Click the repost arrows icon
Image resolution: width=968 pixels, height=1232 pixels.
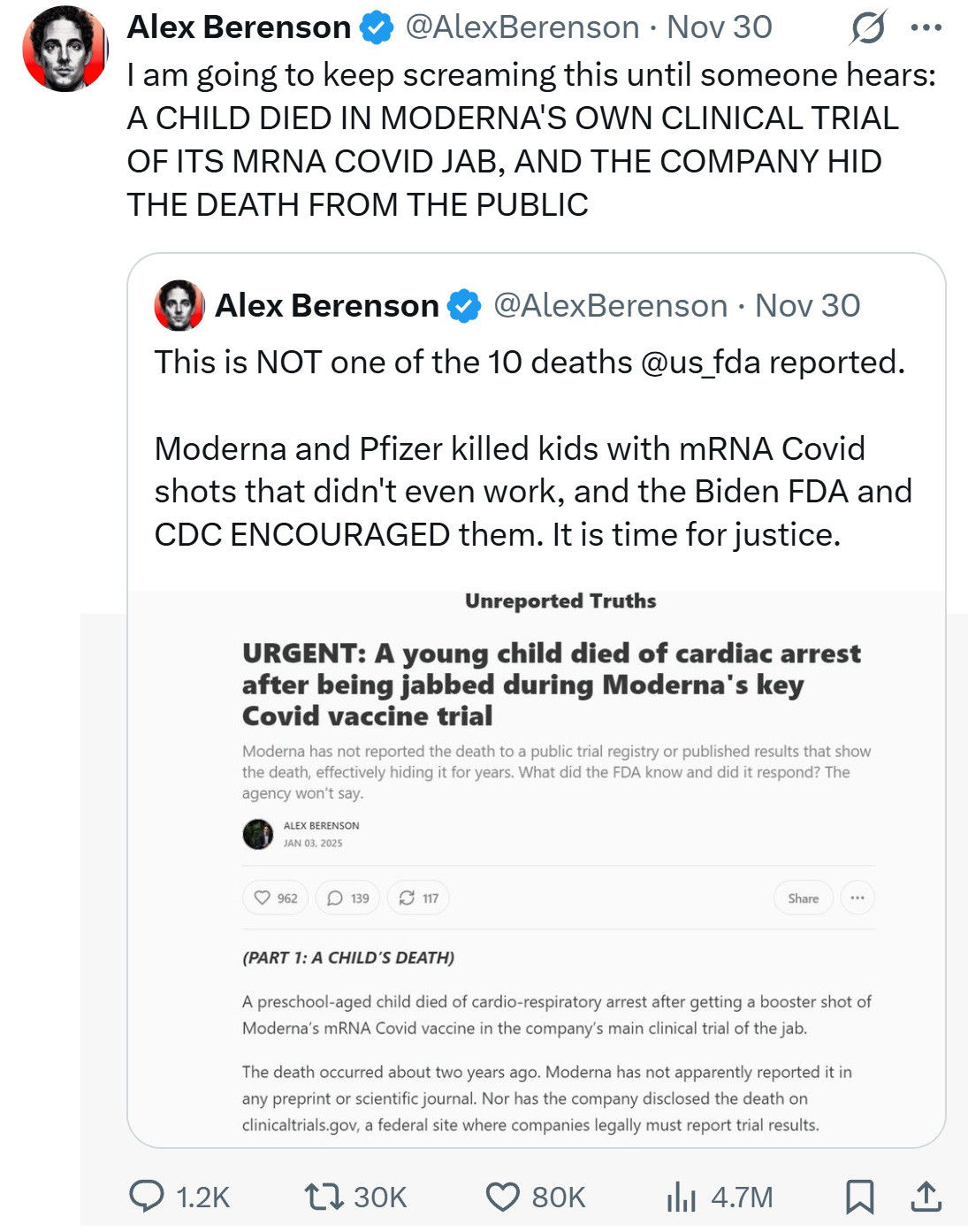(x=322, y=1197)
